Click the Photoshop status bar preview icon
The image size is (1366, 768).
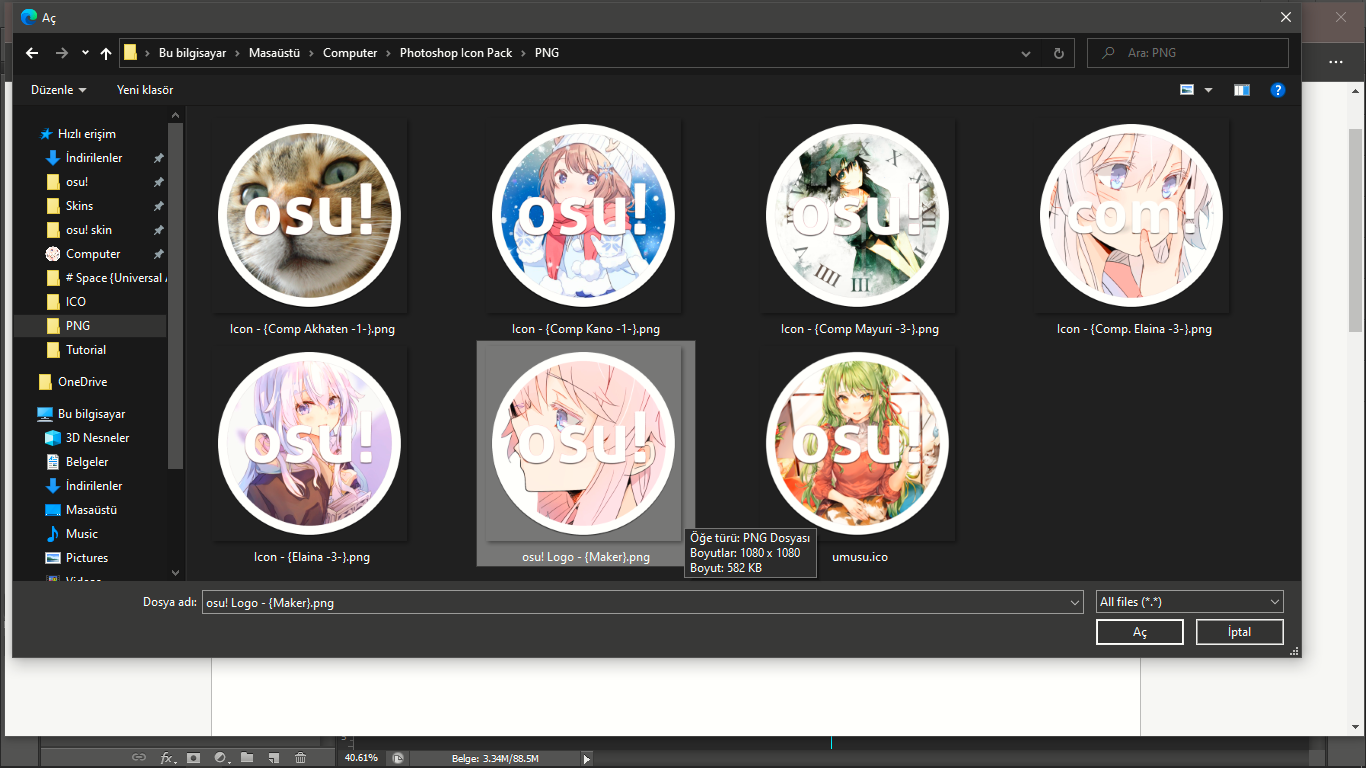(x=398, y=759)
